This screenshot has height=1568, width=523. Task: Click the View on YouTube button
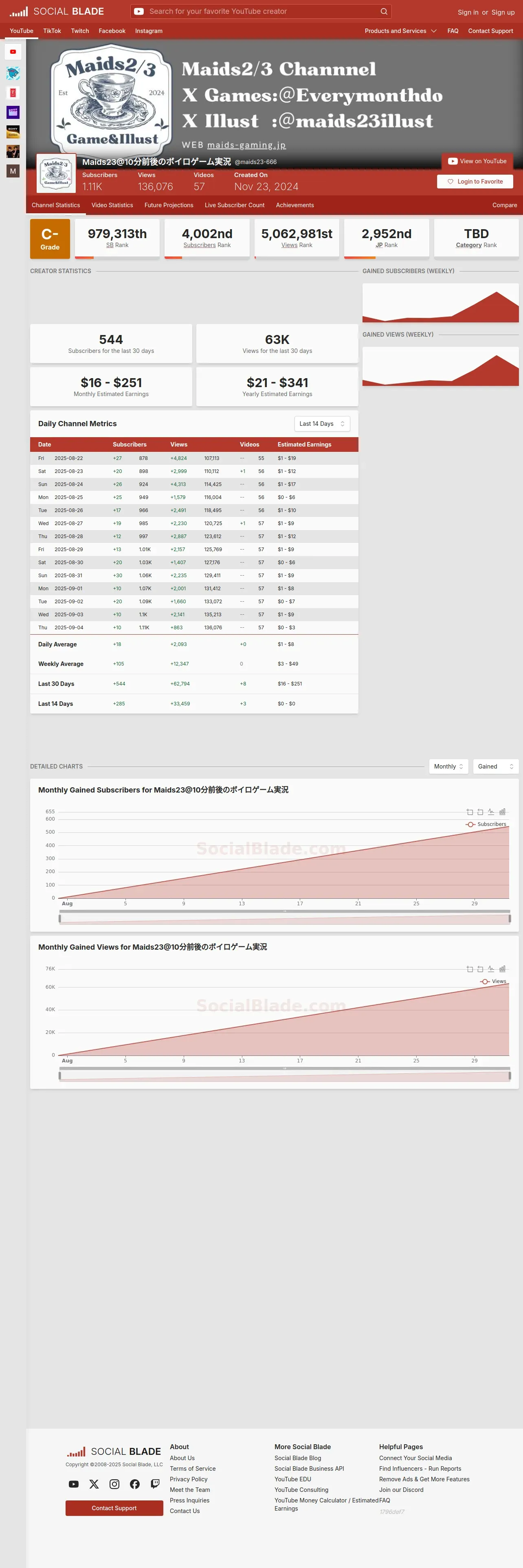[x=477, y=161]
